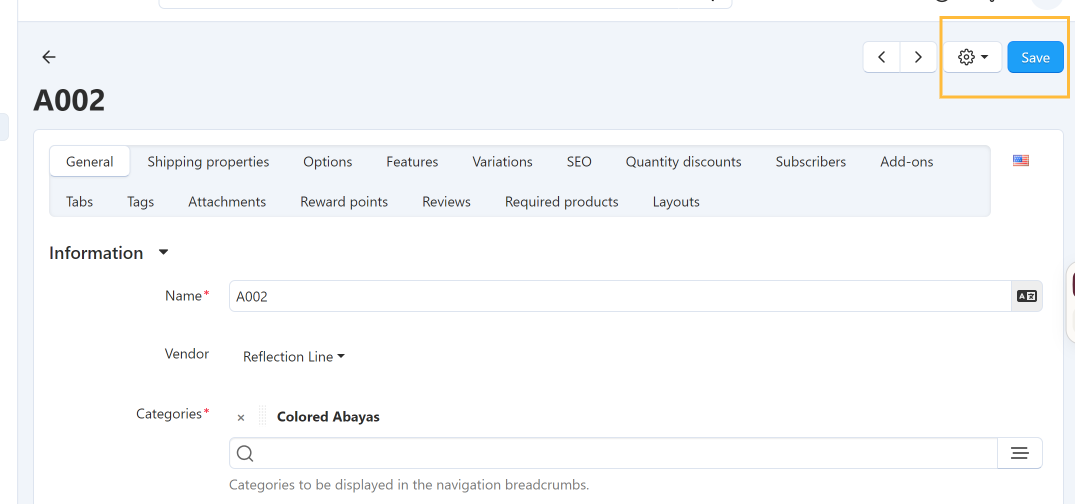Image resolution: width=1075 pixels, height=504 pixels.
Task: Open the Variations tab
Action: [x=503, y=162]
